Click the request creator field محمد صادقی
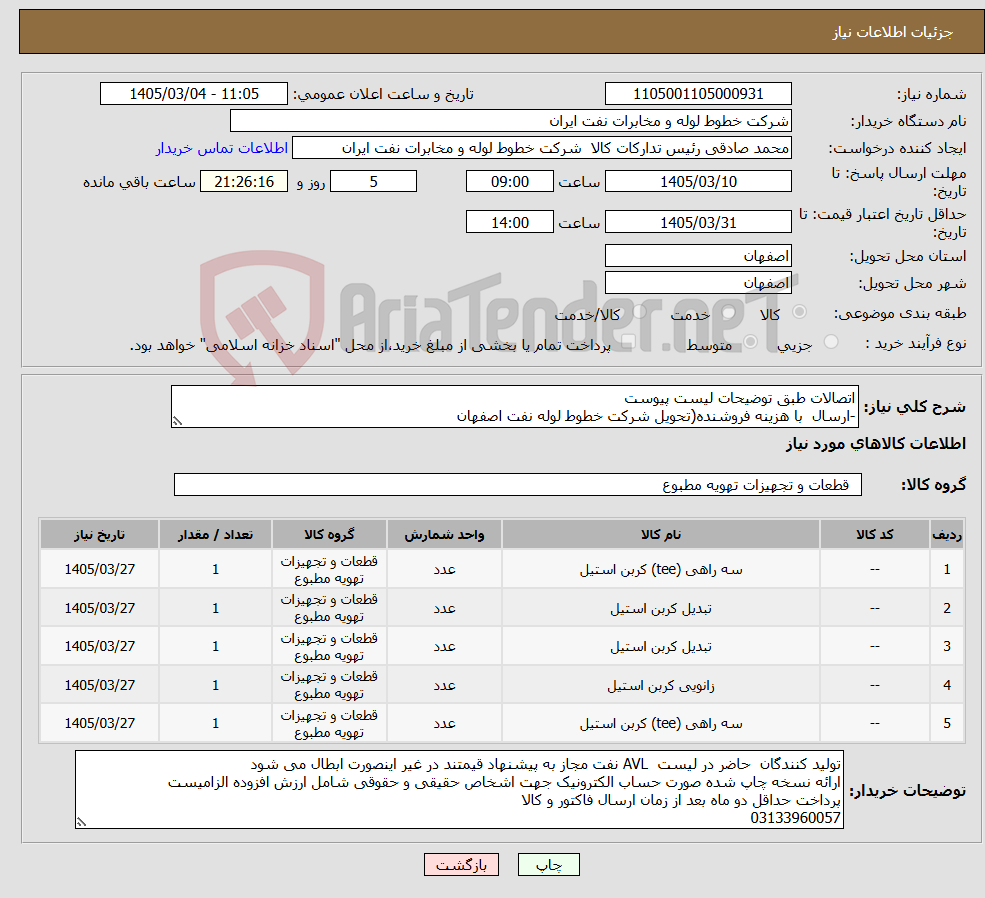 point(541,148)
